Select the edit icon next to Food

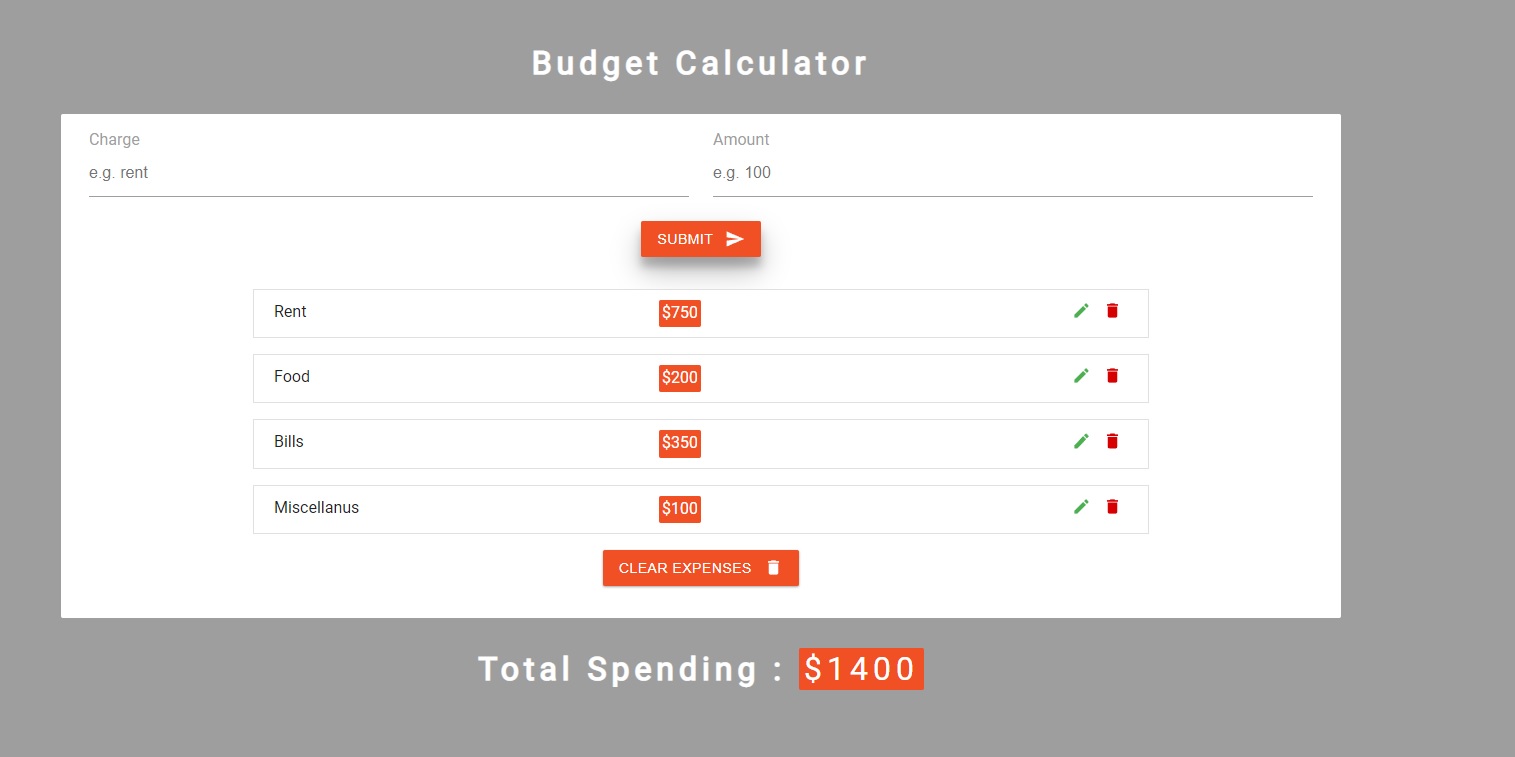1081,375
